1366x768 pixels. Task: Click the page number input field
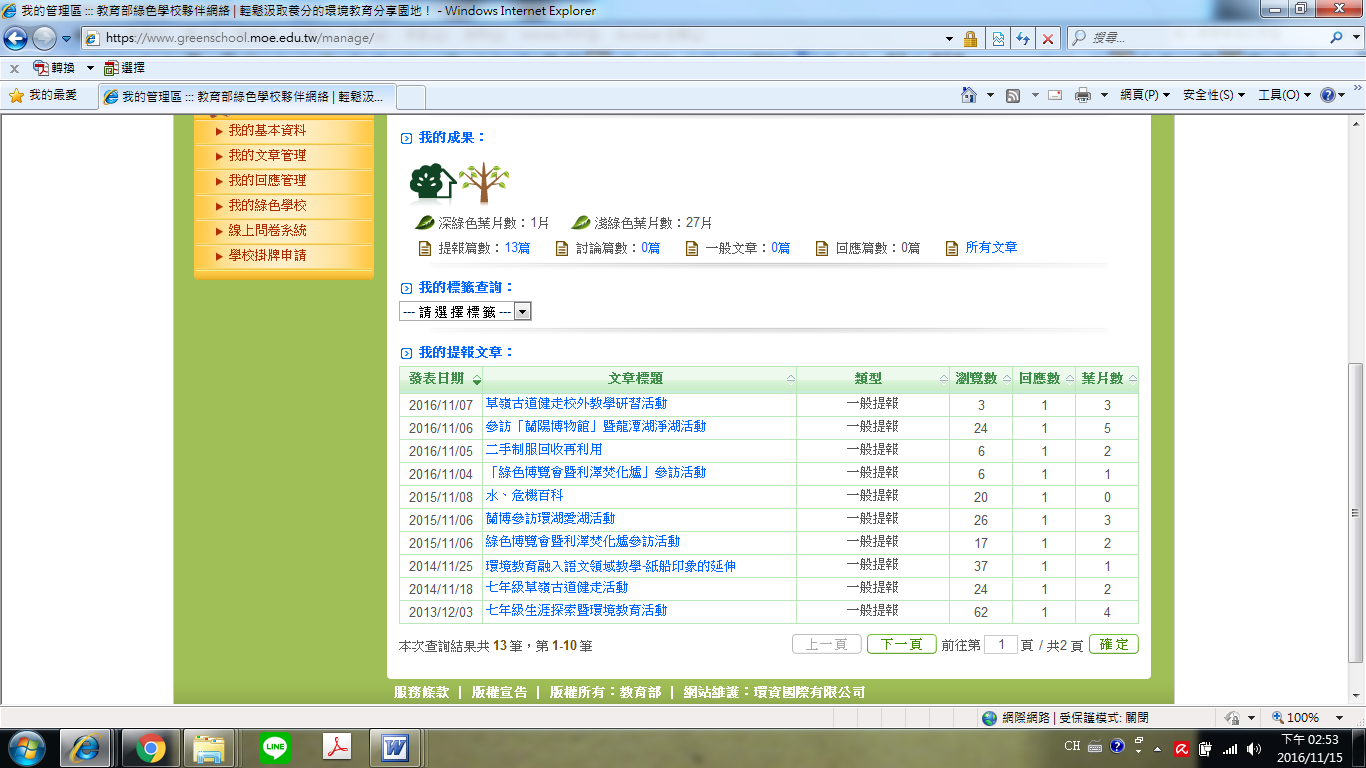pos(1000,645)
